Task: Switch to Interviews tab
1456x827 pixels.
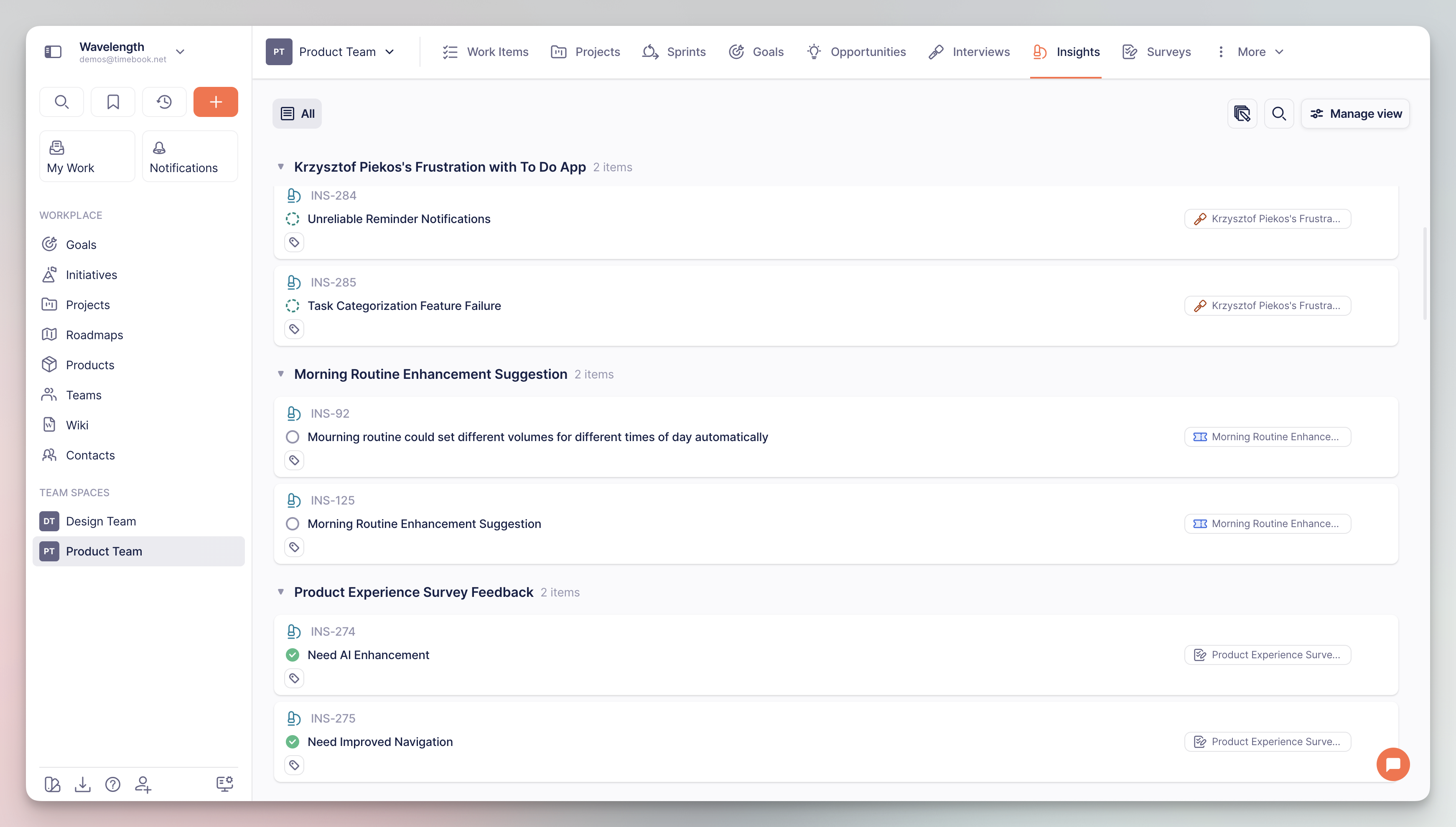Action: coord(969,52)
